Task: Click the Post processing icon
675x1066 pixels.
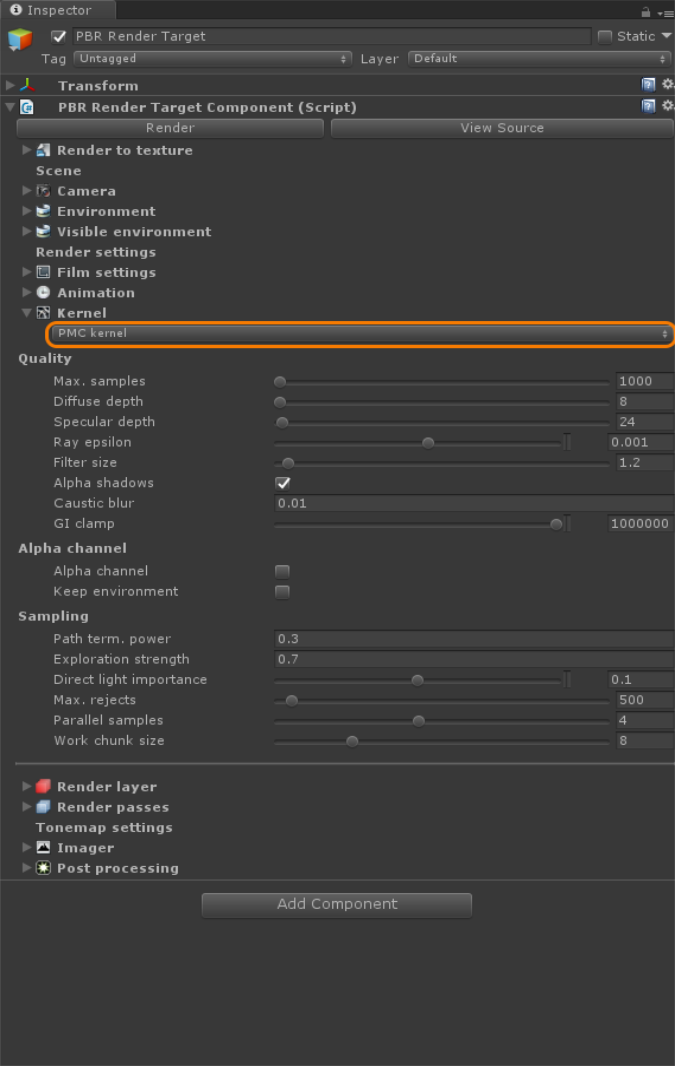Action: coord(44,868)
